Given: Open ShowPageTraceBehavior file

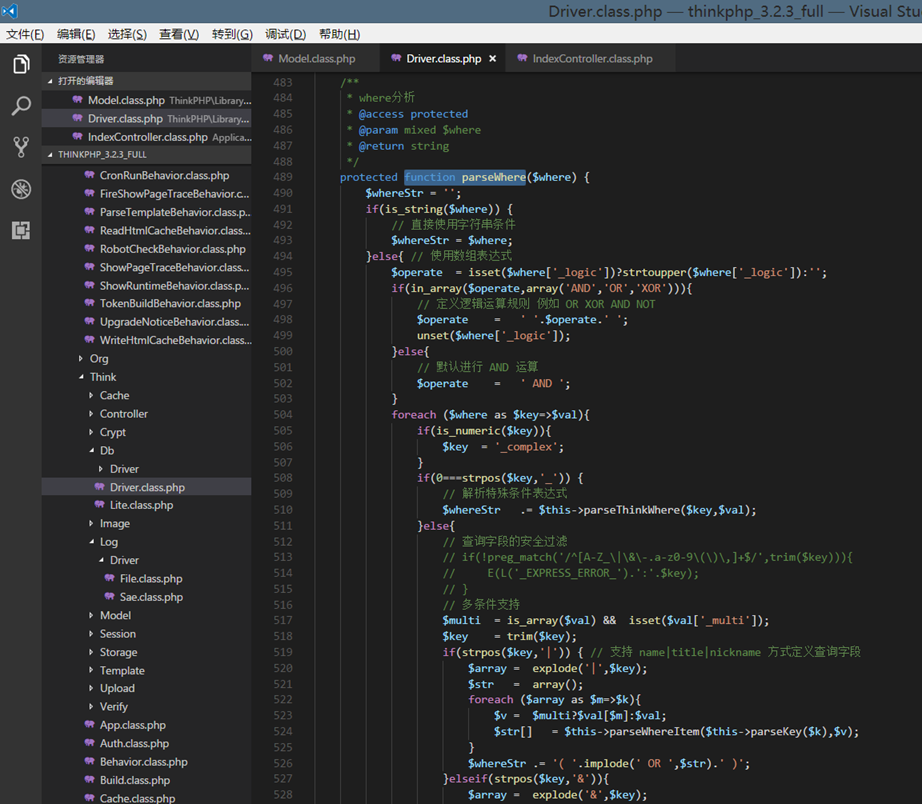Looking at the screenshot, I should point(146,267).
